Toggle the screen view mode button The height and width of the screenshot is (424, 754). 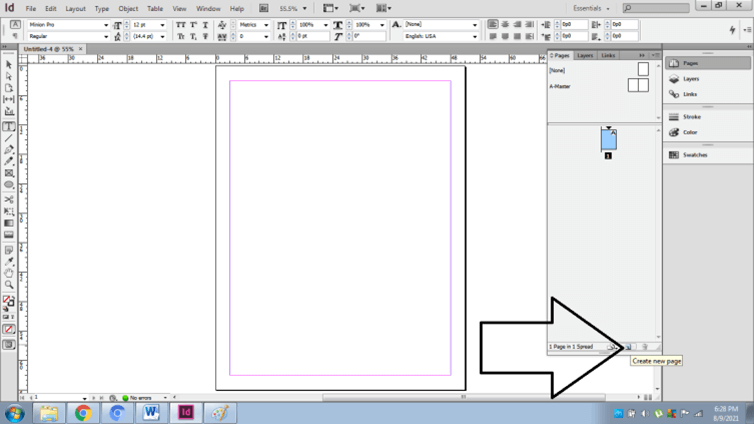point(9,345)
